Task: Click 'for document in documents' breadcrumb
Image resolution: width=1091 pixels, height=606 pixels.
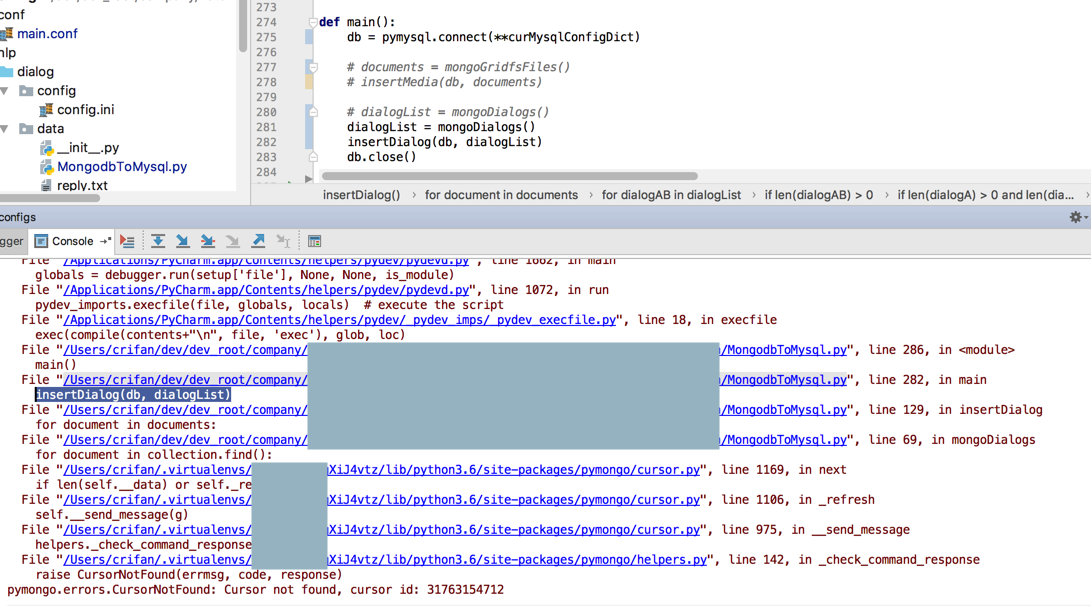Action: click(501, 195)
